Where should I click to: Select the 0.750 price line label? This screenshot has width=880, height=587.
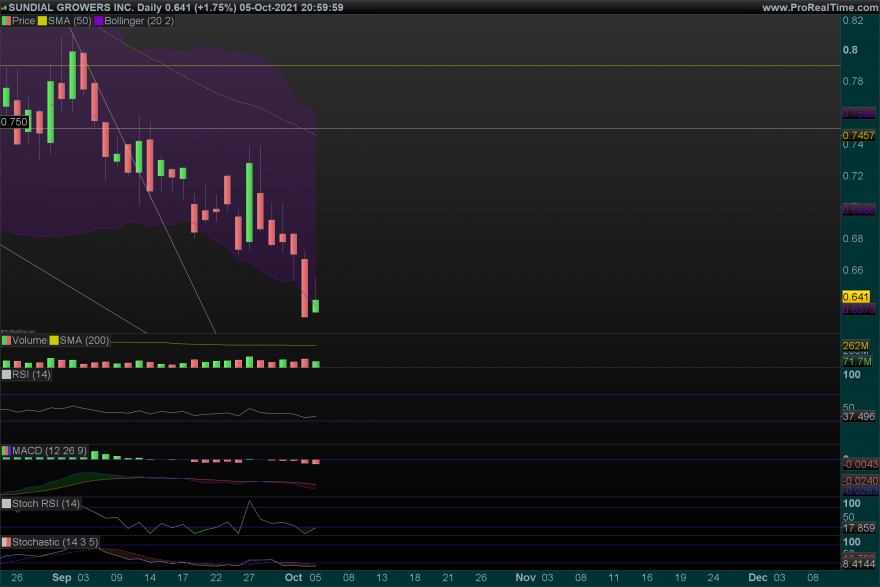point(14,122)
